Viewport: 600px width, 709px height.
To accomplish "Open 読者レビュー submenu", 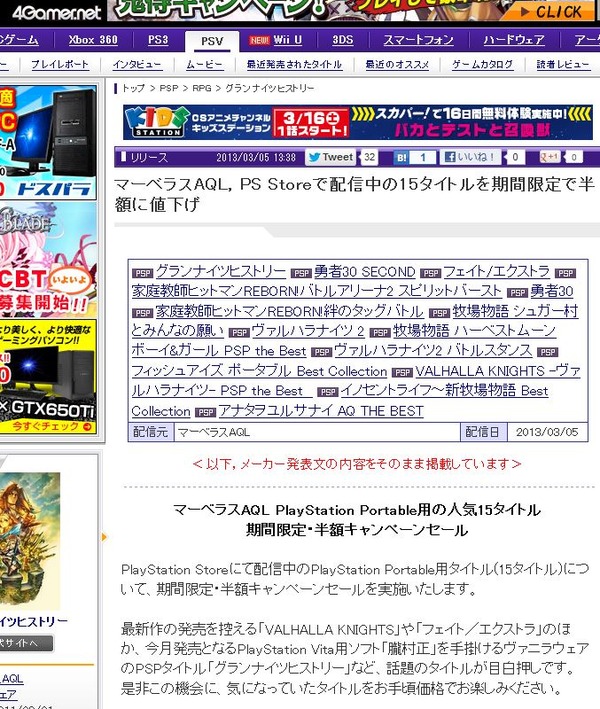I will pos(563,64).
